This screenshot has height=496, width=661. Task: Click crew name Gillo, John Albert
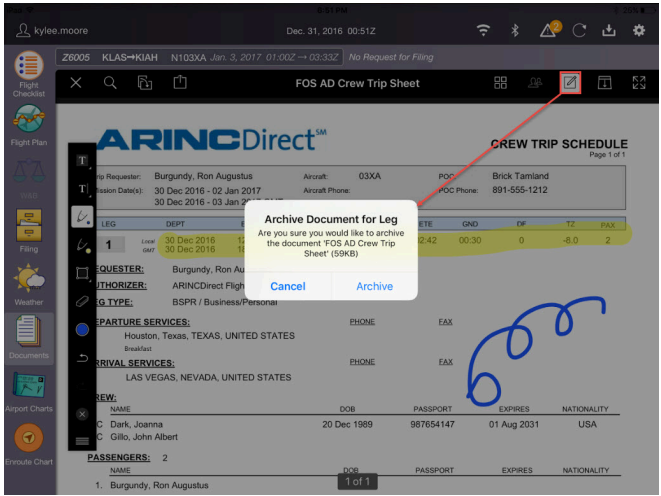pos(144,437)
